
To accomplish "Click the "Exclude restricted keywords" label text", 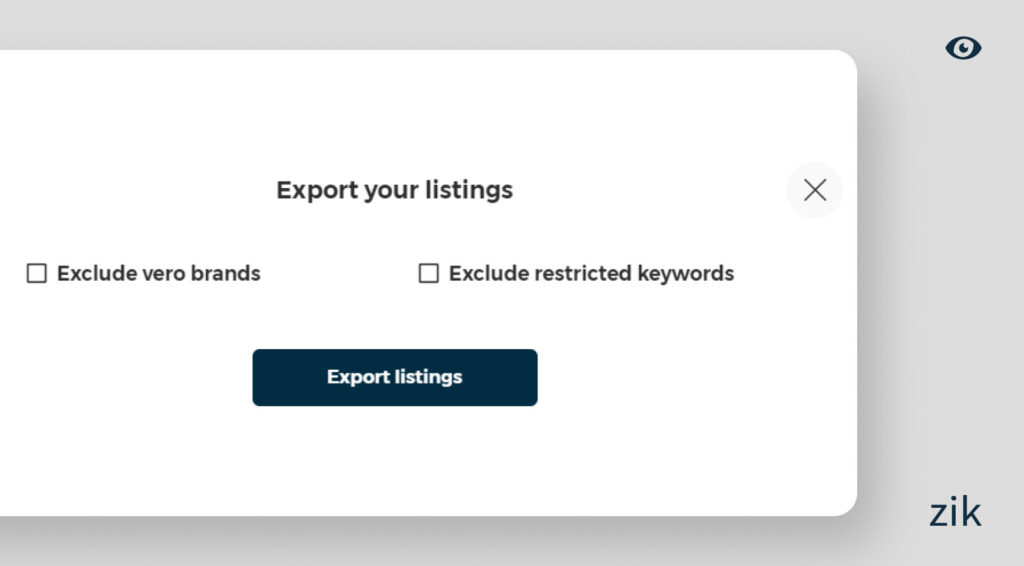I will click(591, 273).
